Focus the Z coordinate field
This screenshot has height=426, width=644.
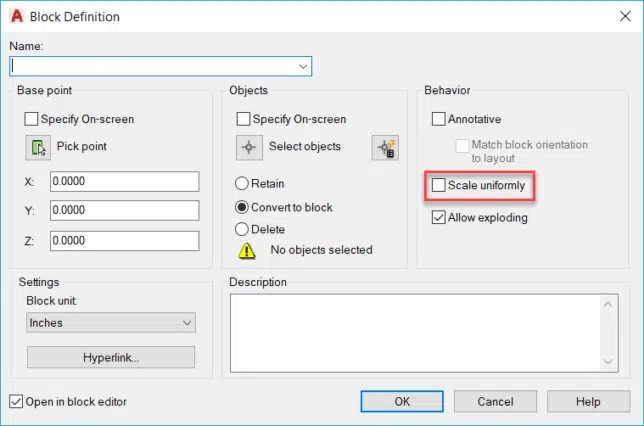pyautogui.click(x=125, y=241)
